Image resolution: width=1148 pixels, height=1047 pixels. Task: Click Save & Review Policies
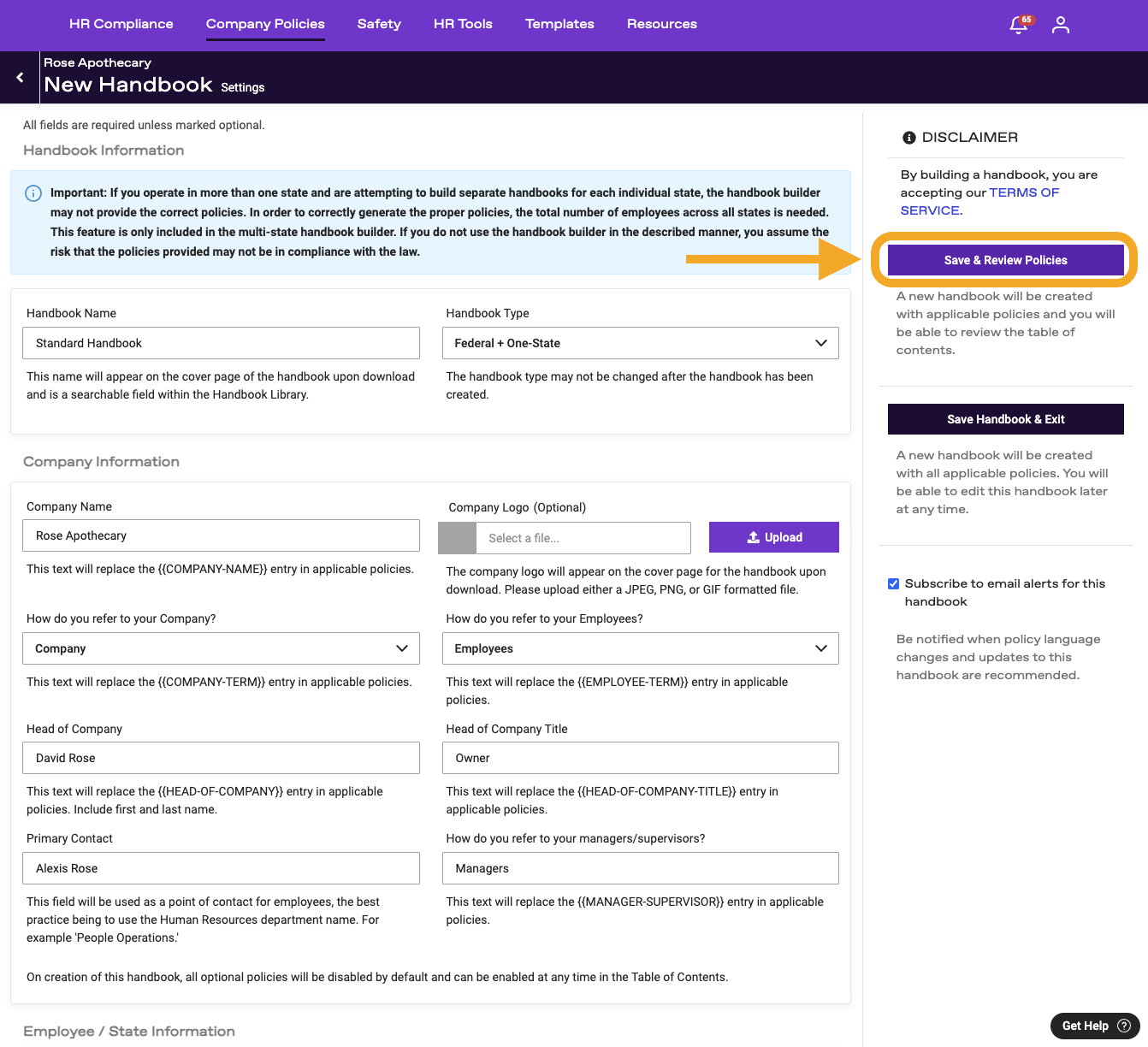coord(1005,260)
